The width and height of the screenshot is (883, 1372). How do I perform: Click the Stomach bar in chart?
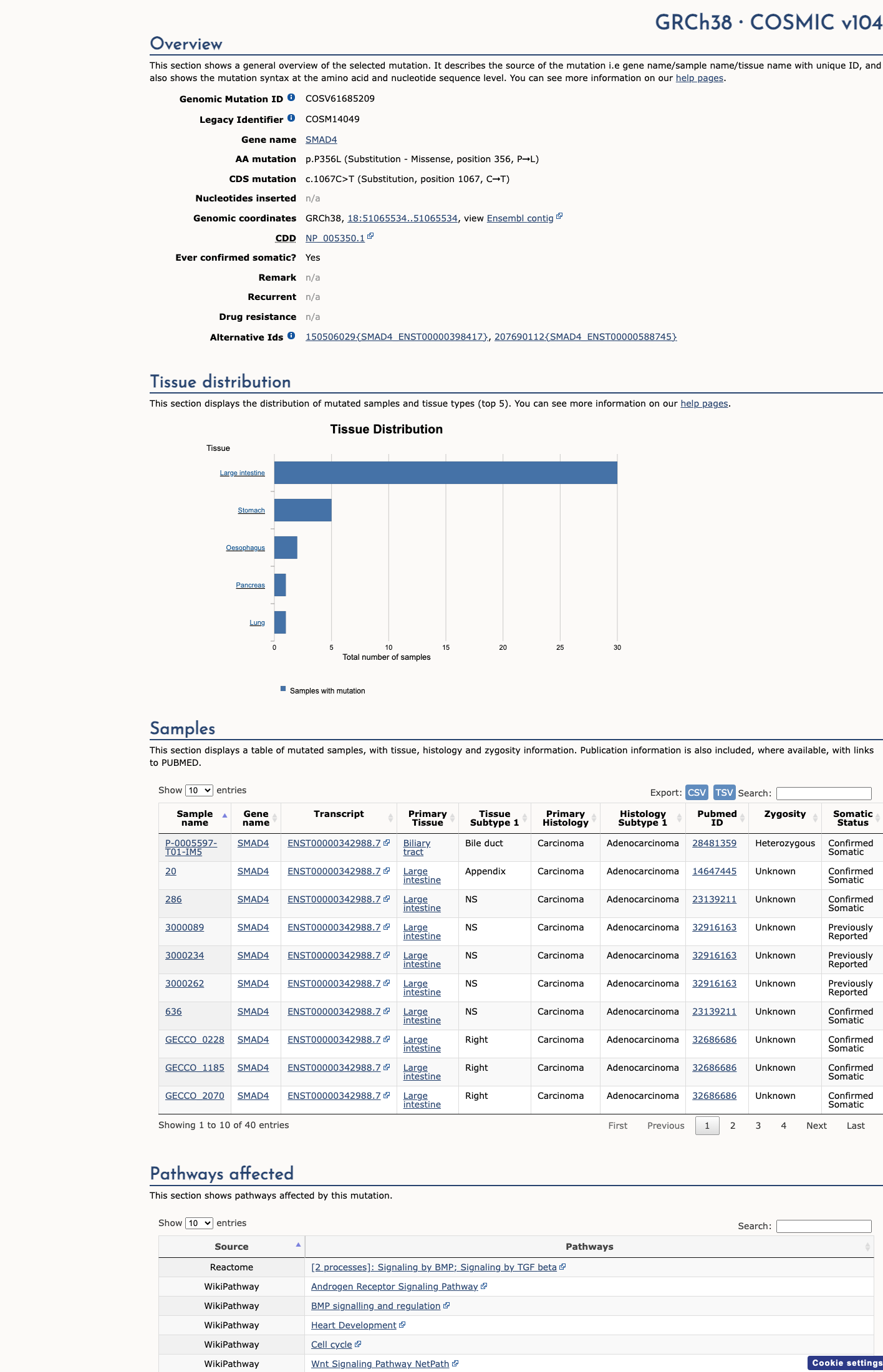pyautogui.click(x=303, y=510)
